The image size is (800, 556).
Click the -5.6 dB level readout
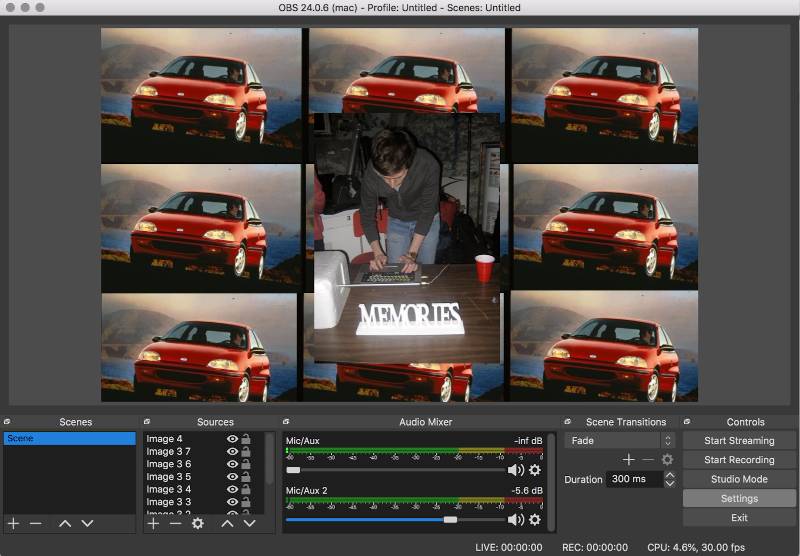527,490
